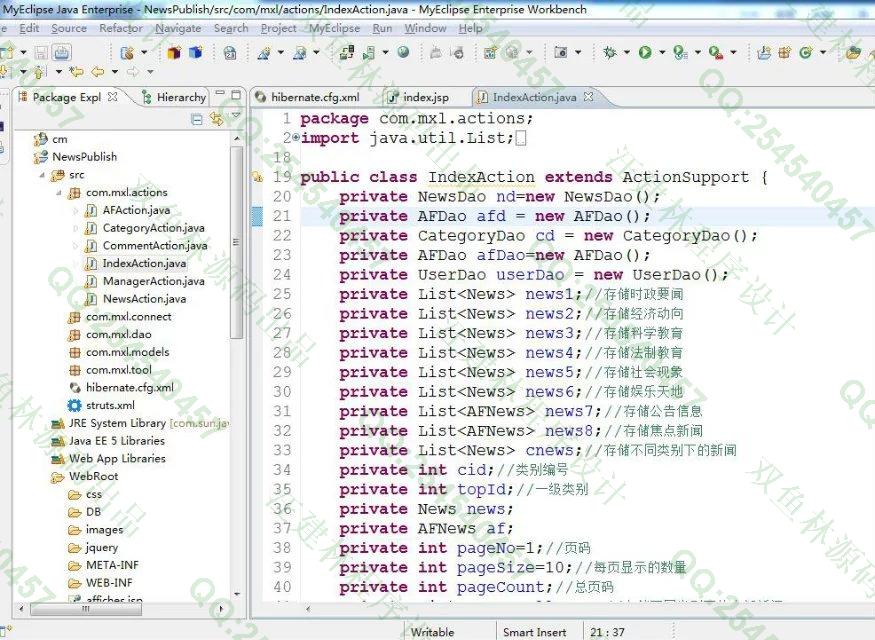The image size is (875, 640).
Task: Select AFAction.java in the tree
Action: point(136,210)
